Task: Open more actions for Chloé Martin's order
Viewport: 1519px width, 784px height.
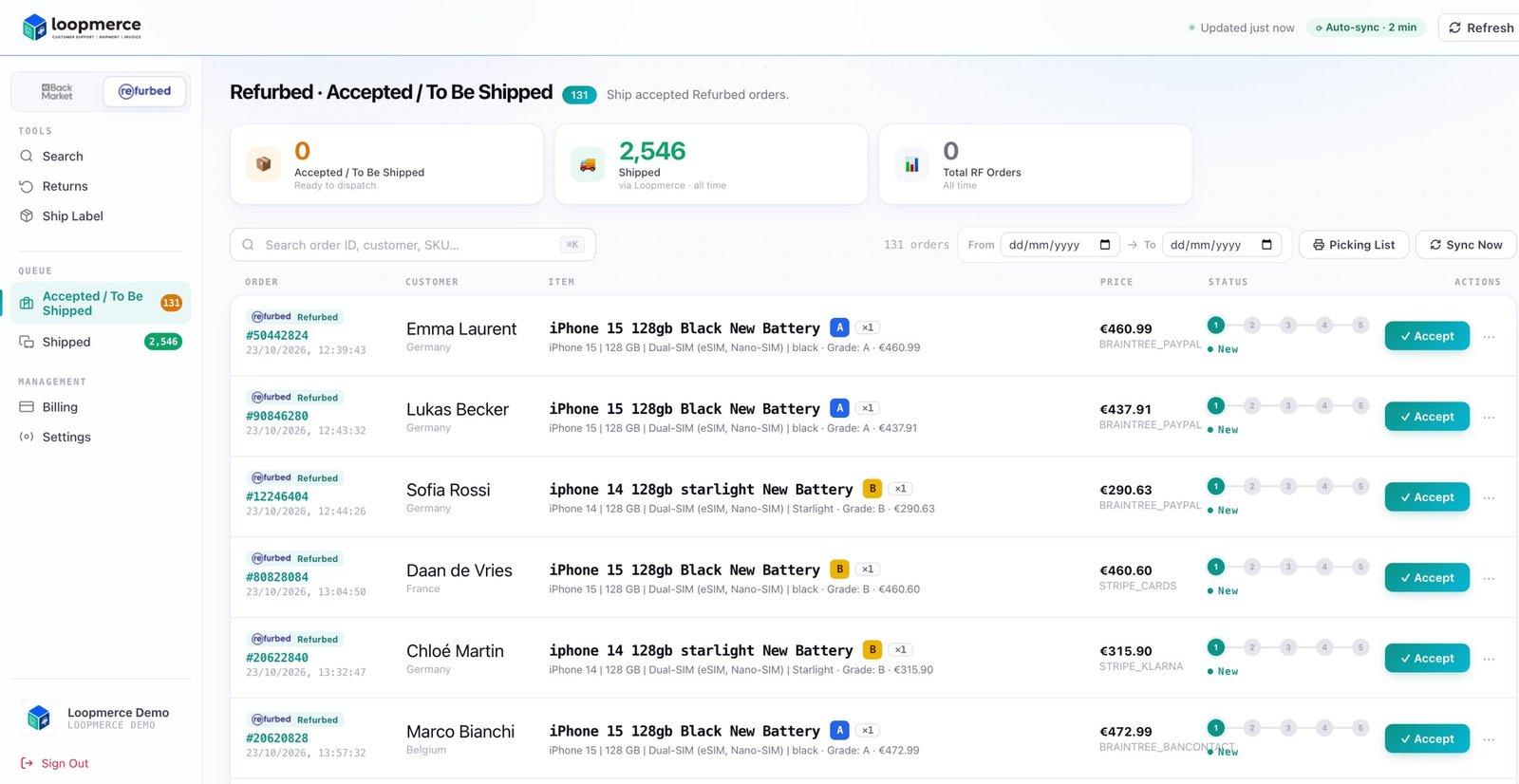Action: tap(1489, 660)
